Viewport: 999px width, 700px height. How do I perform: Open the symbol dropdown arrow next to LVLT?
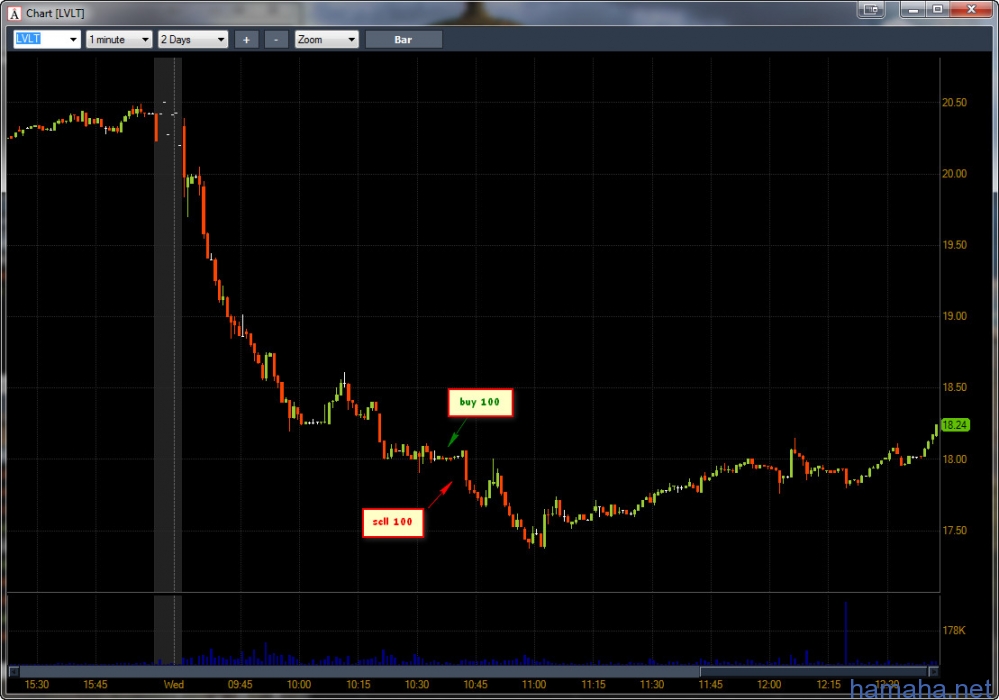pos(73,39)
